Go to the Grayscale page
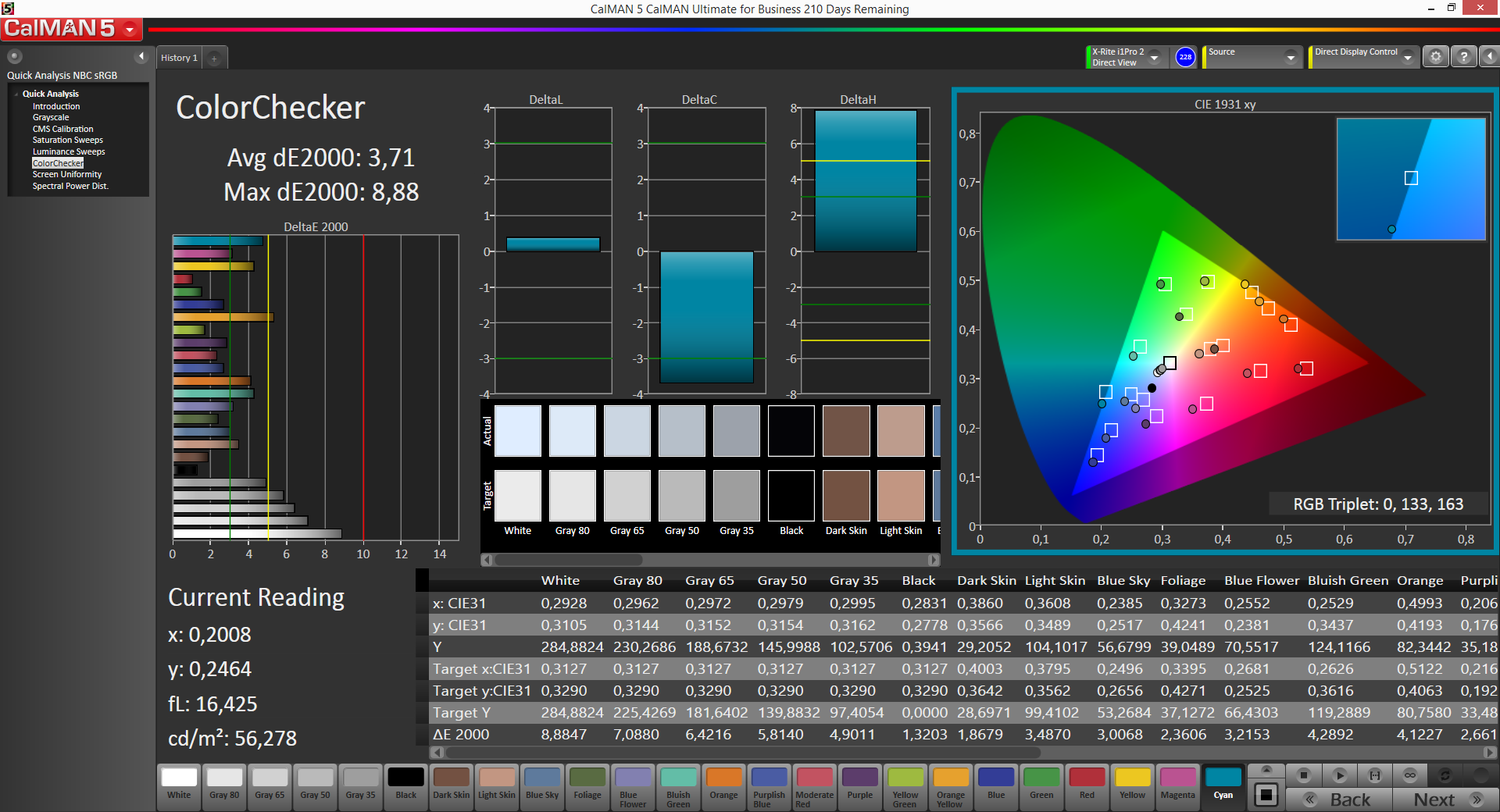Image resolution: width=1500 pixels, height=812 pixels. point(51,117)
